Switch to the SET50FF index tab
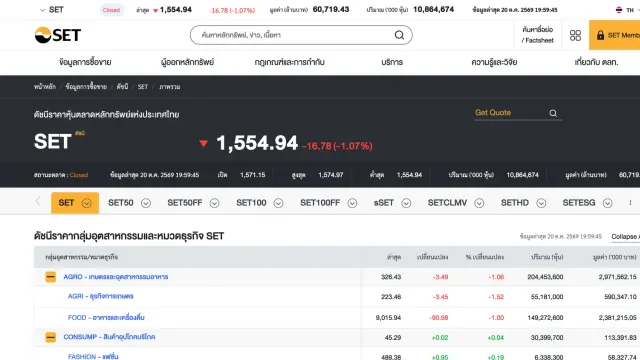This screenshot has height=360, width=640. point(185,203)
